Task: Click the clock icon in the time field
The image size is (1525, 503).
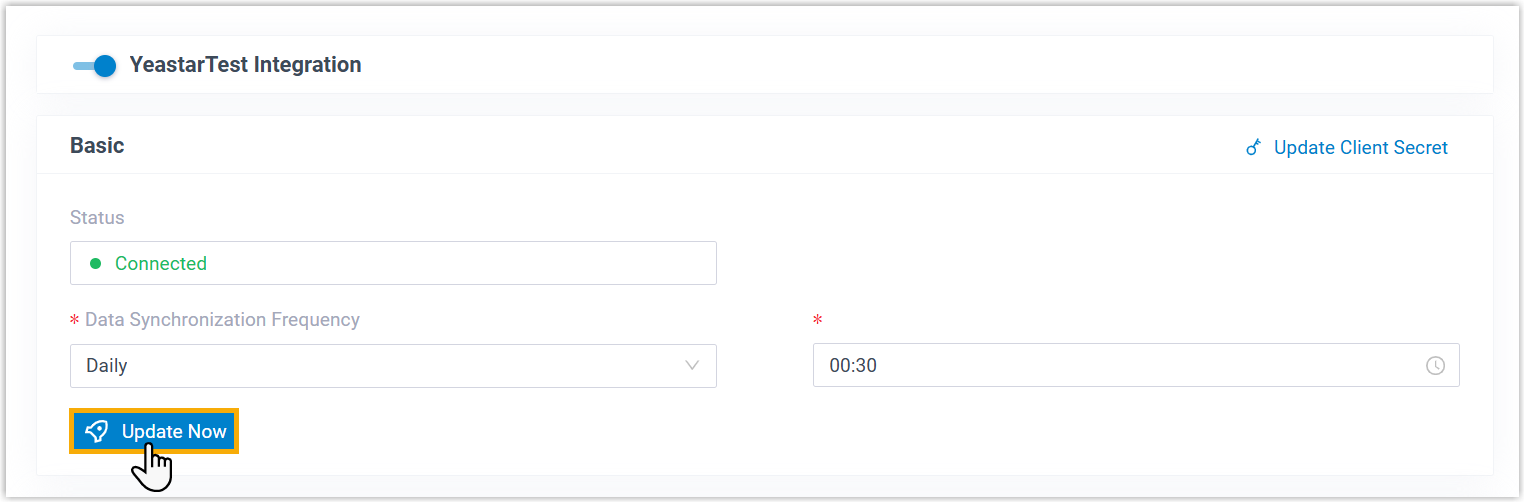Action: [x=1435, y=366]
